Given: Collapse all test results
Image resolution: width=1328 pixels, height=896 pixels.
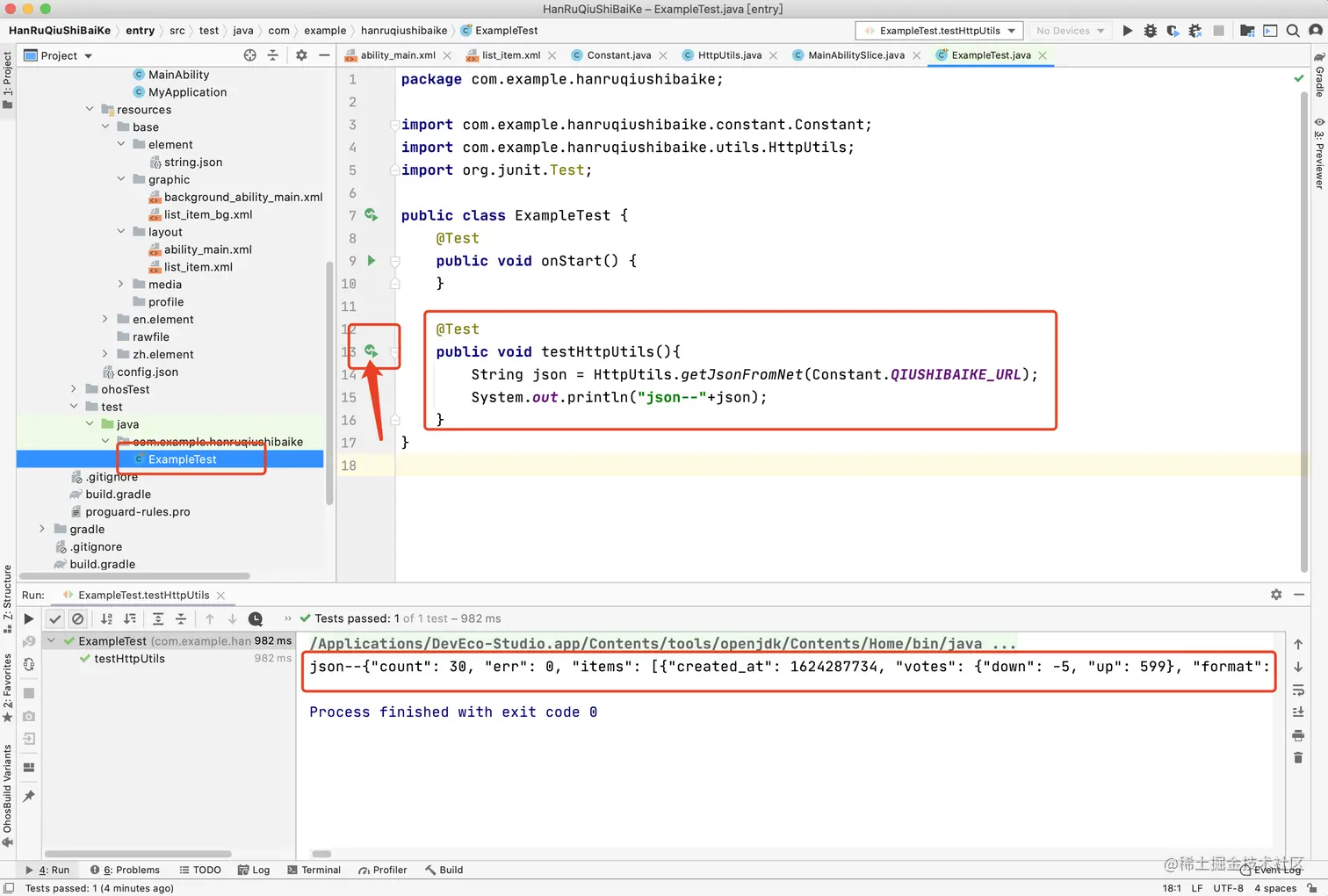Looking at the screenshot, I should point(181,619).
